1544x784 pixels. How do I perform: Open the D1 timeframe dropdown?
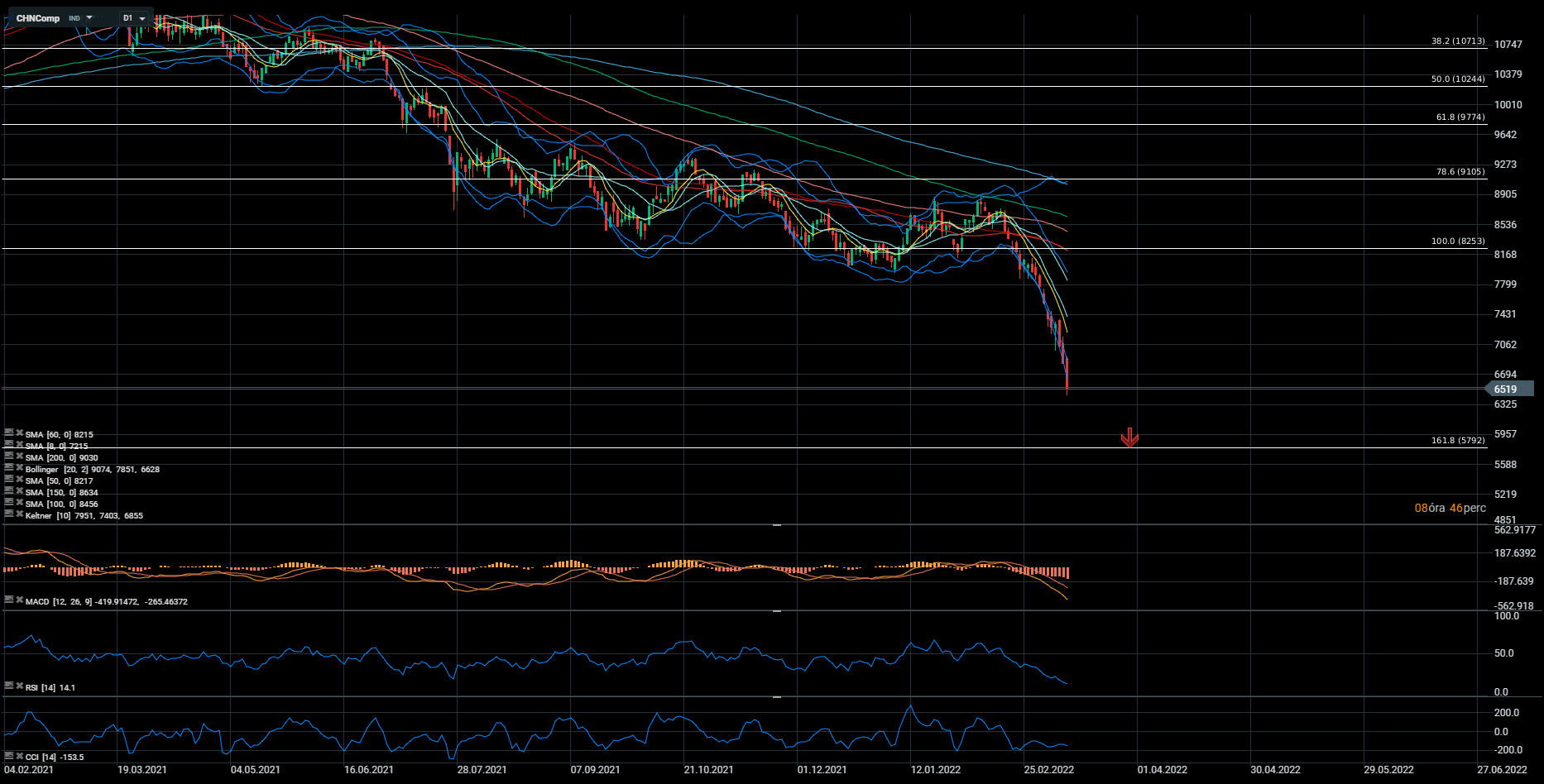[x=134, y=18]
